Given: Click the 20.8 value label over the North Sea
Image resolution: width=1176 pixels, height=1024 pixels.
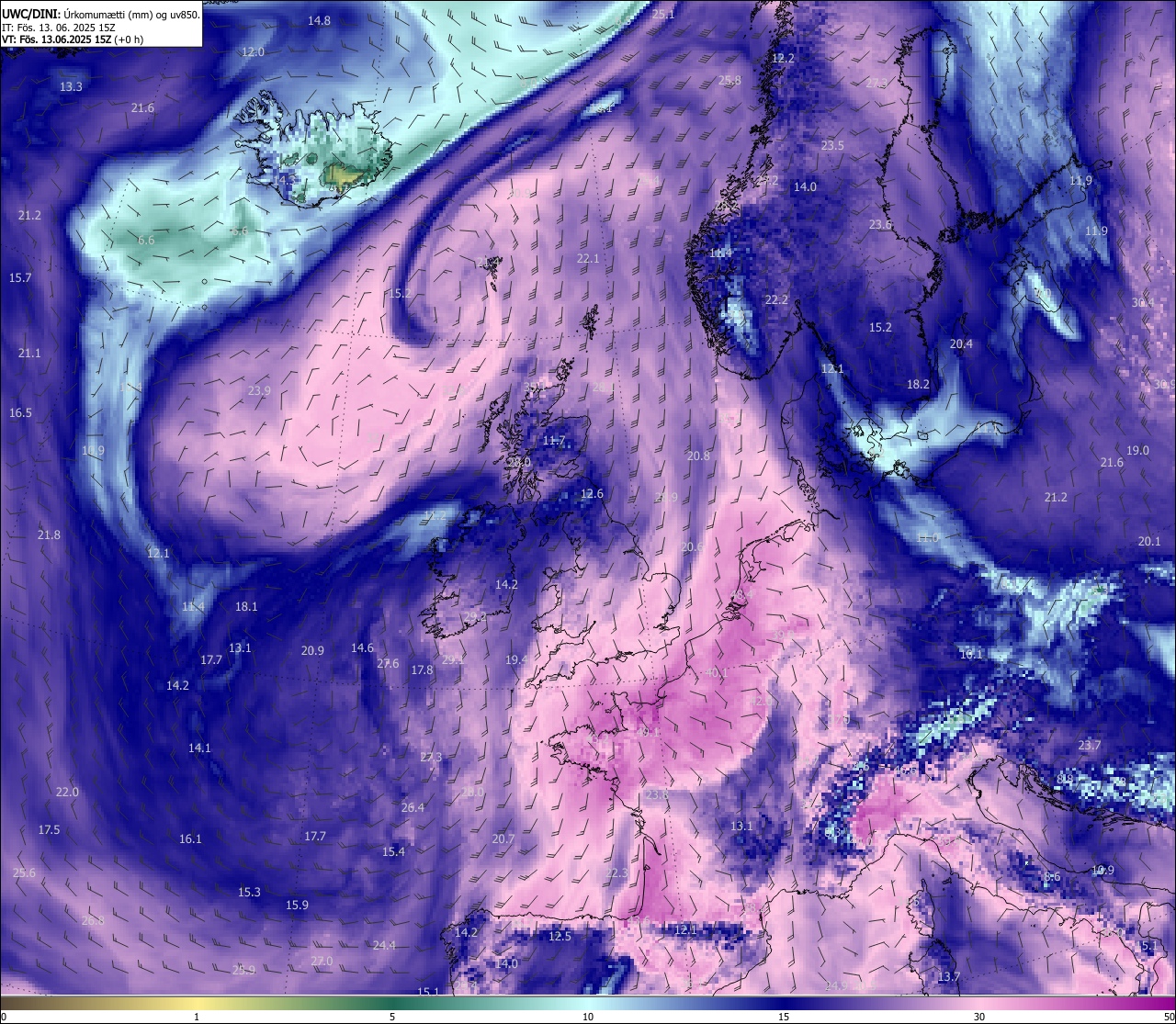Looking at the screenshot, I should [698, 456].
